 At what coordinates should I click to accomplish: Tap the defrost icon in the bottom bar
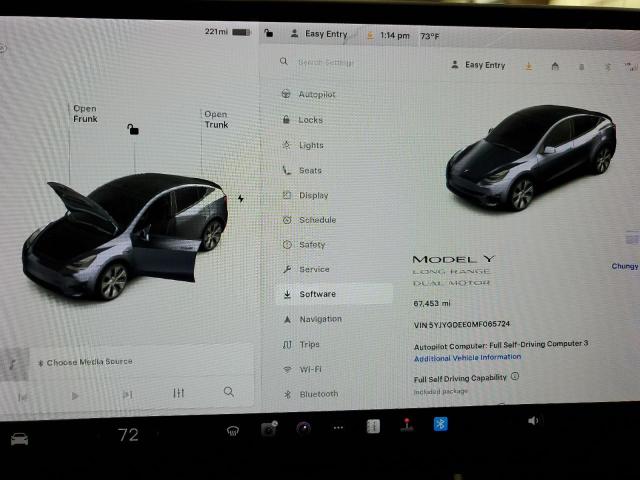(x=233, y=431)
